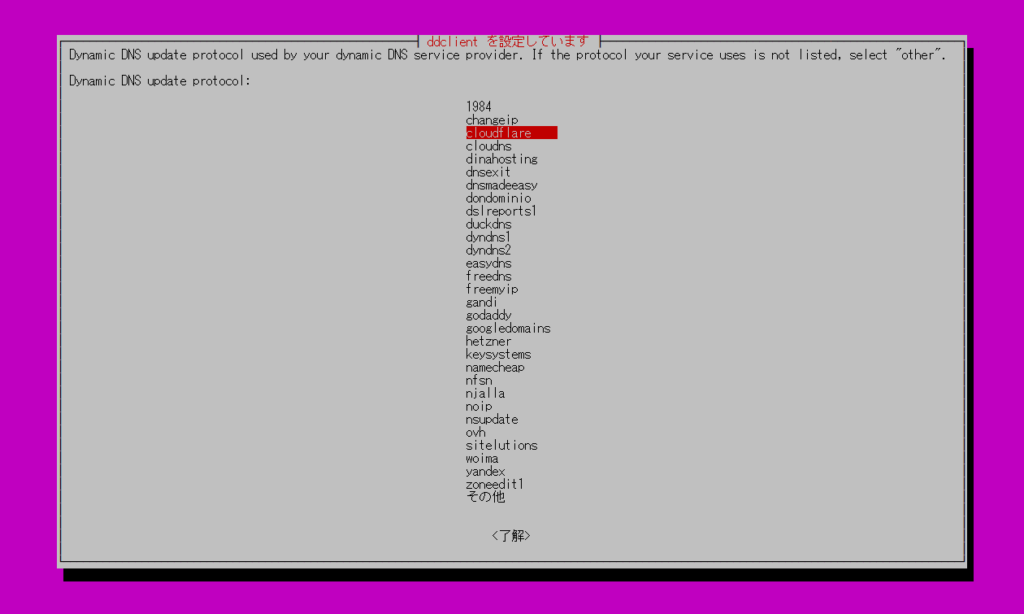Select the ovh list entry
This screenshot has height=614, width=1024.
tap(475, 432)
